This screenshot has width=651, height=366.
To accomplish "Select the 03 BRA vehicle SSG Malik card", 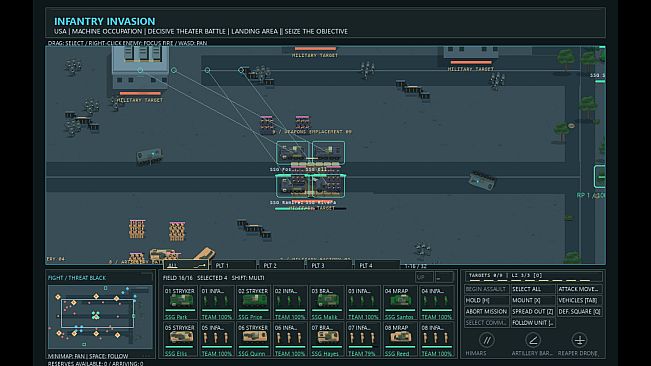I will (326, 303).
